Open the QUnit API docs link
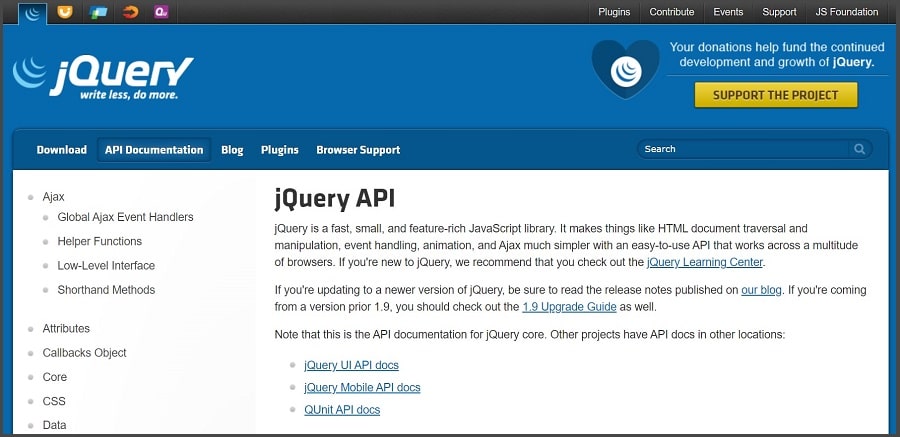900x437 pixels. point(342,410)
